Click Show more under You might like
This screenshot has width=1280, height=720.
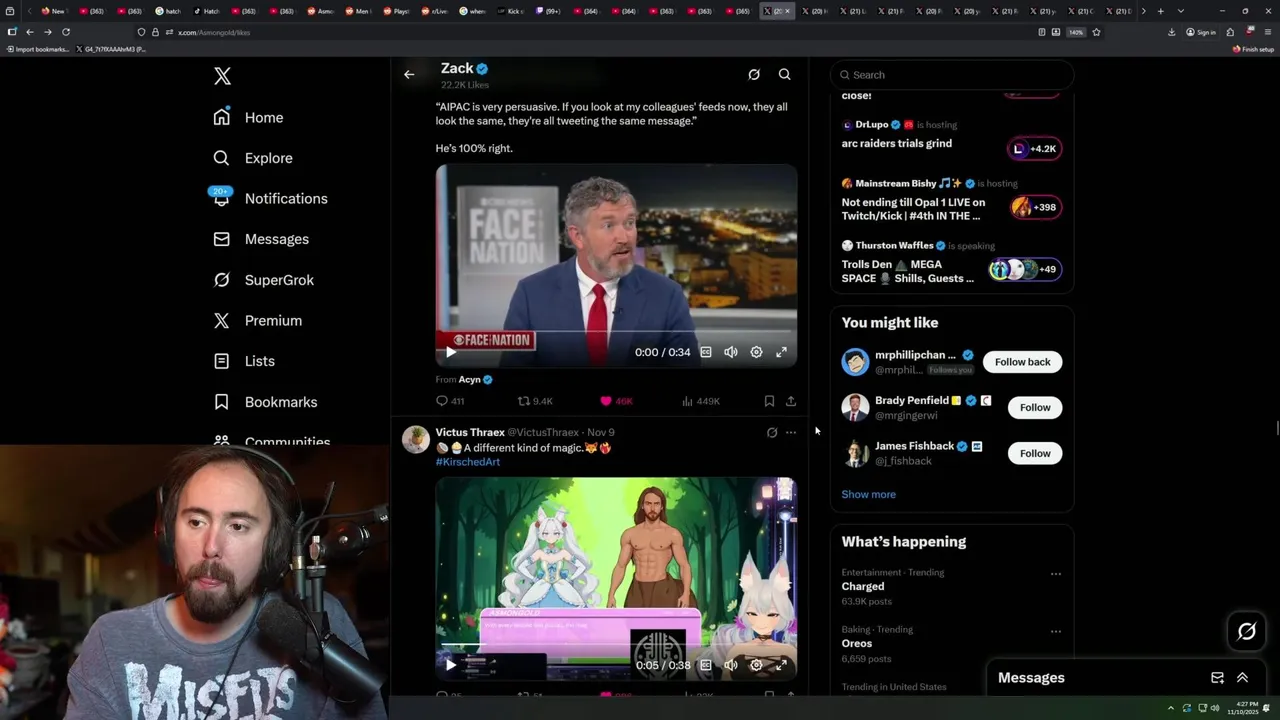868,494
